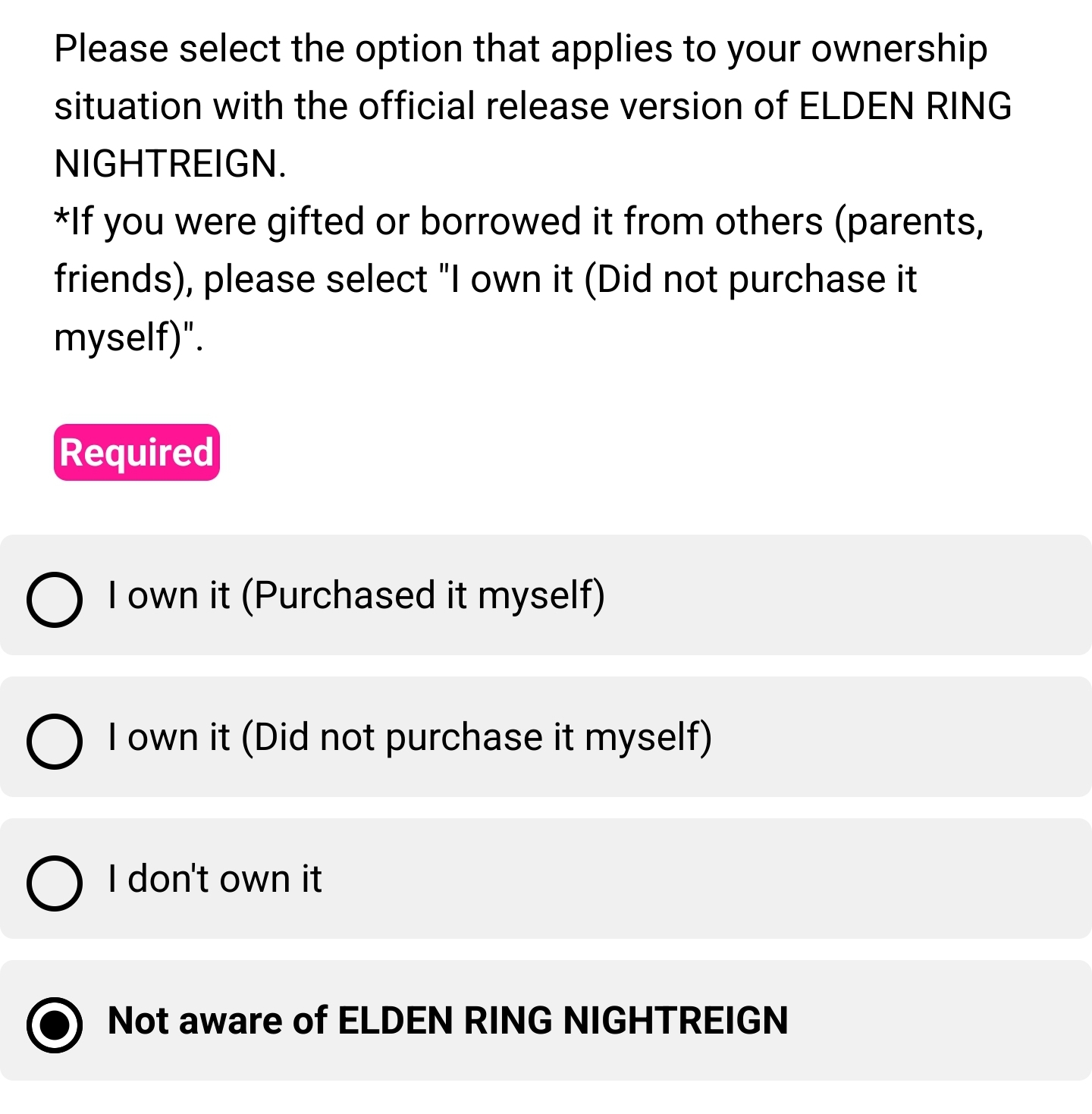This screenshot has height=1114, width=1092.
Task: Select the "I own it (Did not purchase it myself)" radio circle
Action: click(55, 741)
